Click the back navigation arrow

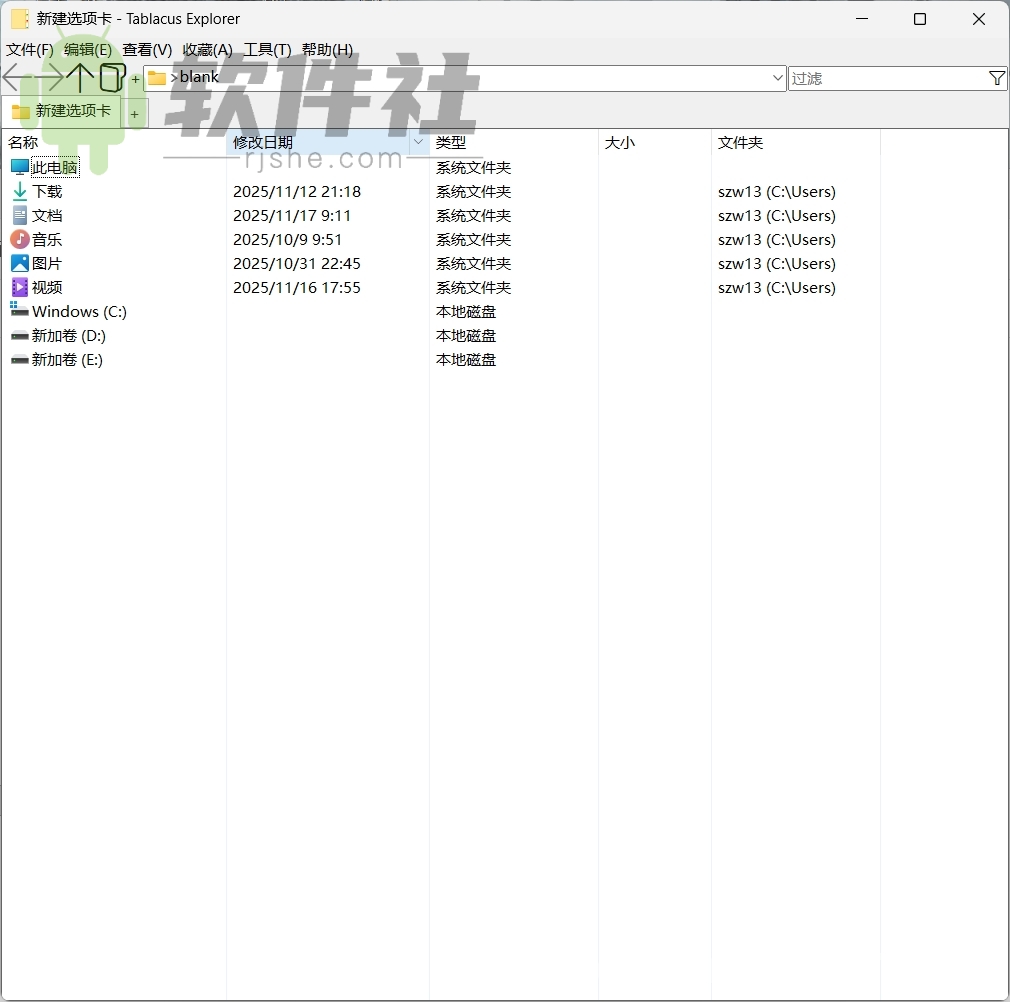pos(12,77)
